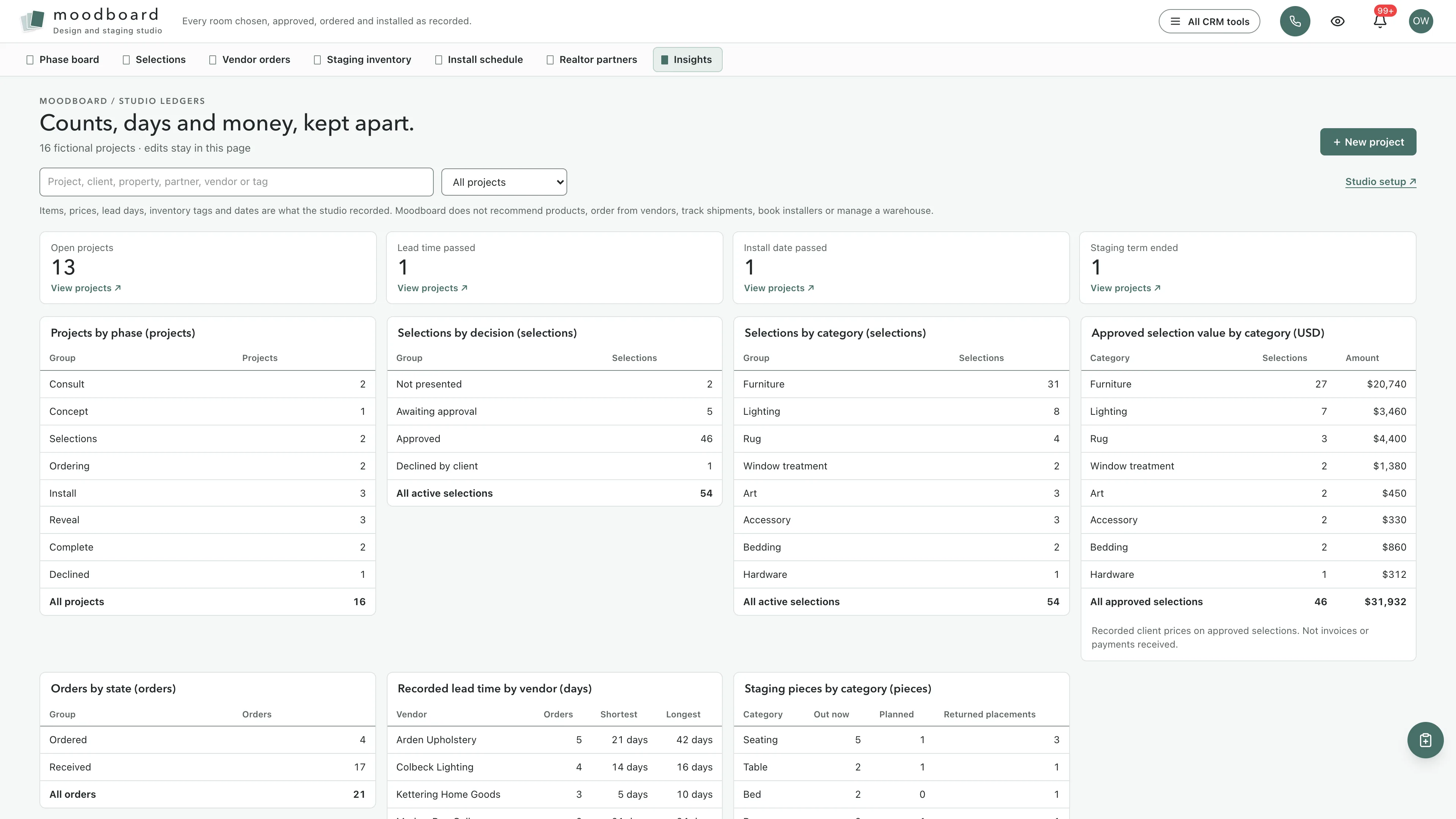Click the Colbeck Lighting vendor row
1456x819 pixels.
pos(554,767)
